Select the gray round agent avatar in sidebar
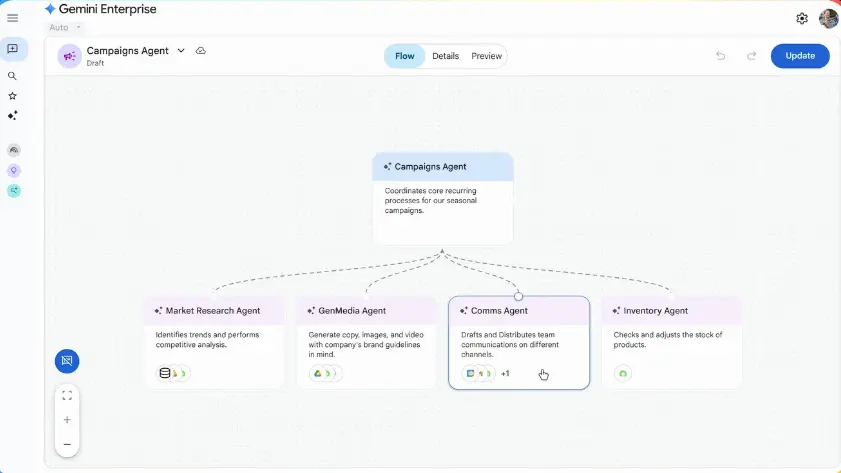This screenshot has height=473, width=841. pyautogui.click(x=14, y=150)
